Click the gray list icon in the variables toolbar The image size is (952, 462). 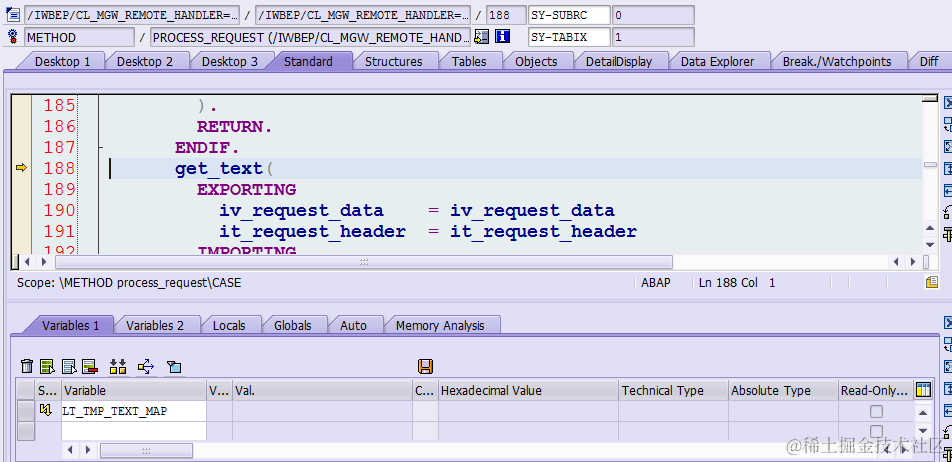(70, 366)
